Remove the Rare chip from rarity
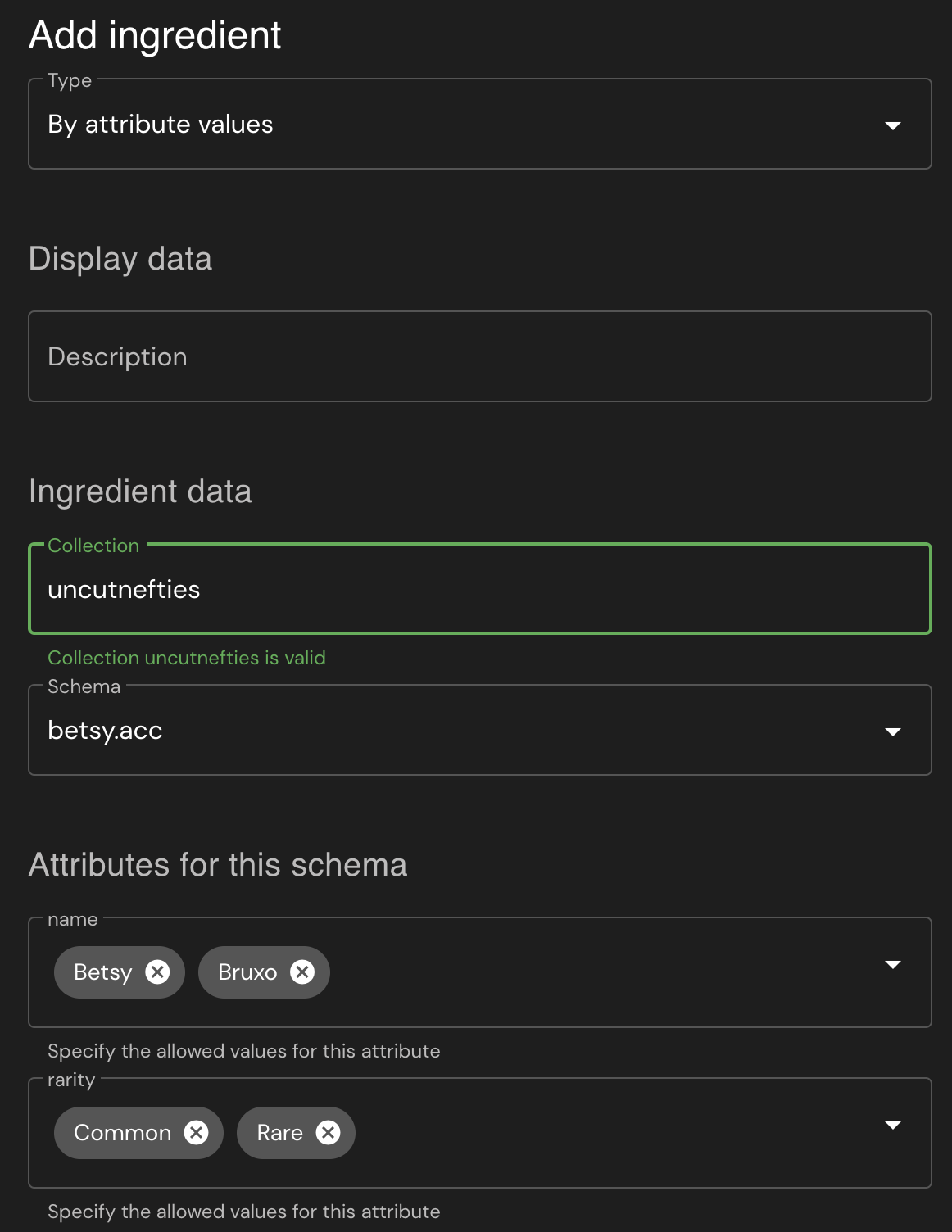Viewport: 952px width, 1232px height. pyautogui.click(x=328, y=1132)
